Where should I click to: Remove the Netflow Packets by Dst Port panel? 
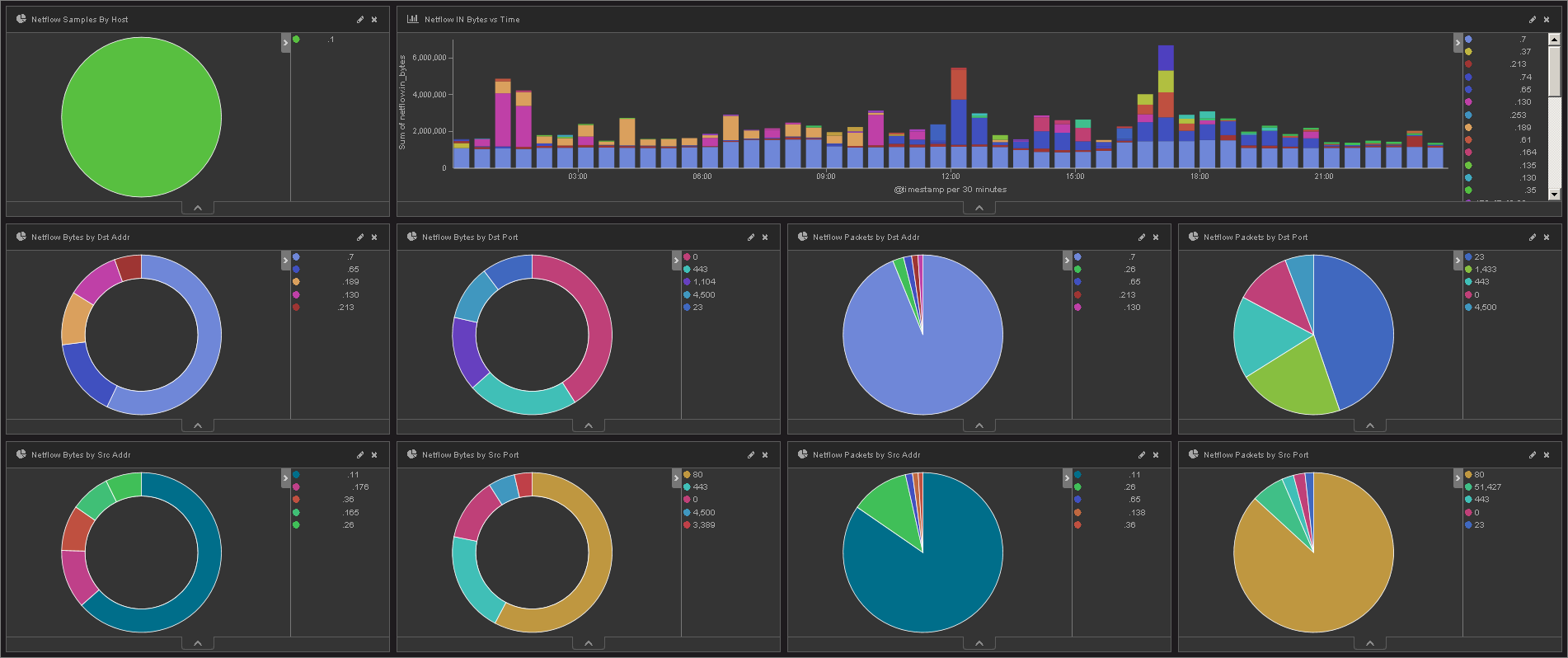tap(1547, 237)
